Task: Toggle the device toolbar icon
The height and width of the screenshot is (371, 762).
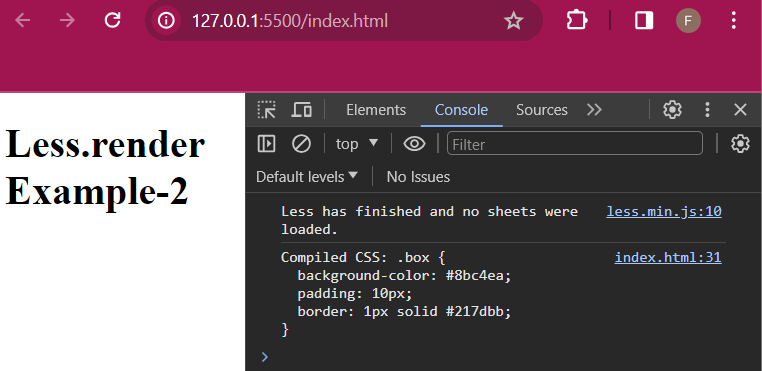Action: click(x=301, y=110)
